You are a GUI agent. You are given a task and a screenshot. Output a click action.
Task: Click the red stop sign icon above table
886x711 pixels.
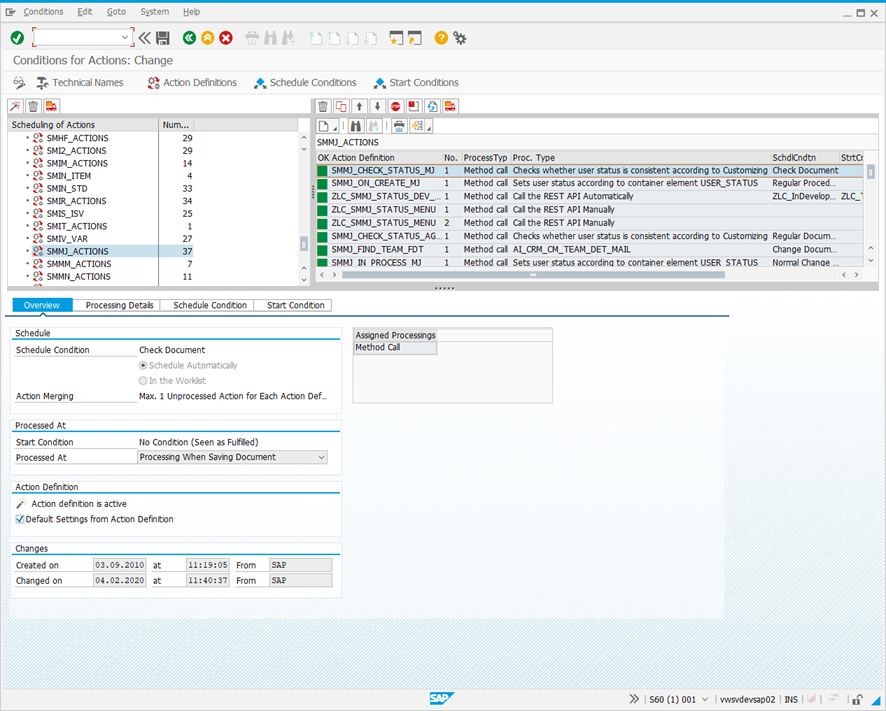point(395,106)
